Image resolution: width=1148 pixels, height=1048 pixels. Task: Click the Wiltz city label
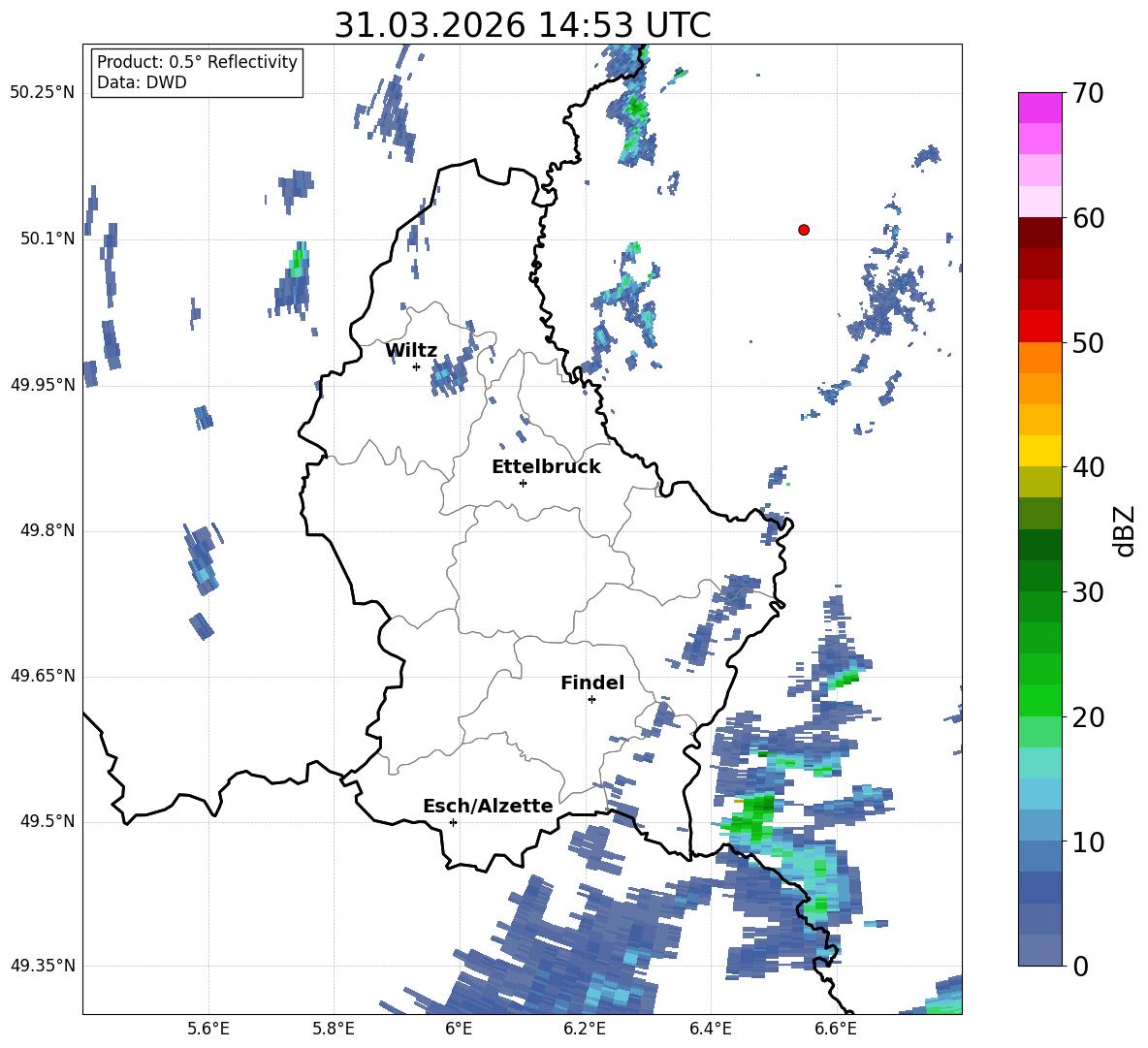(411, 351)
